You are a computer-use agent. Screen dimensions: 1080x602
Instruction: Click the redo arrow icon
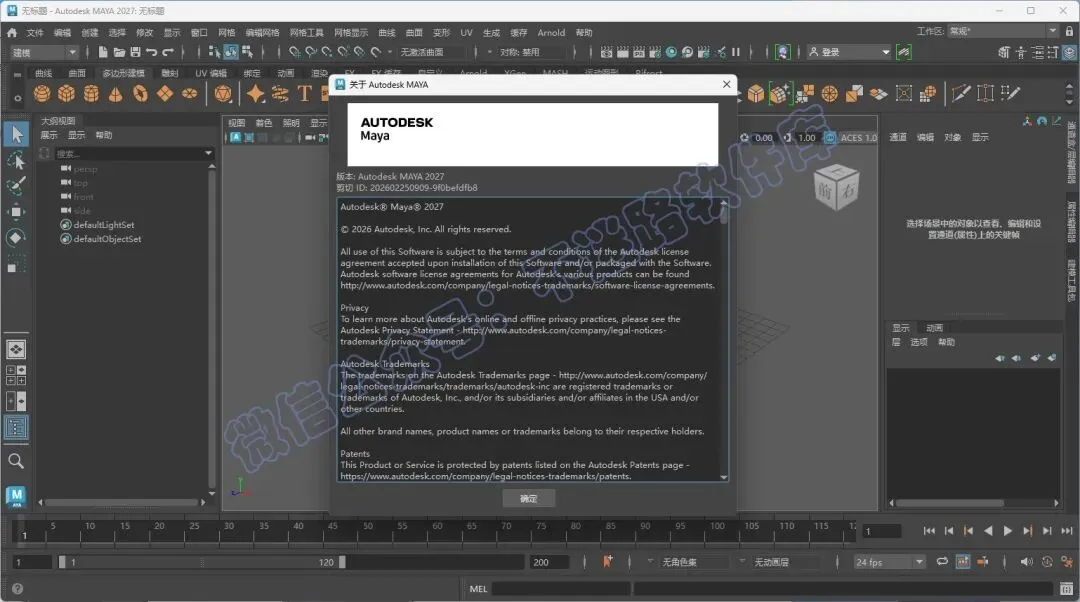click(x=168, y=52)
